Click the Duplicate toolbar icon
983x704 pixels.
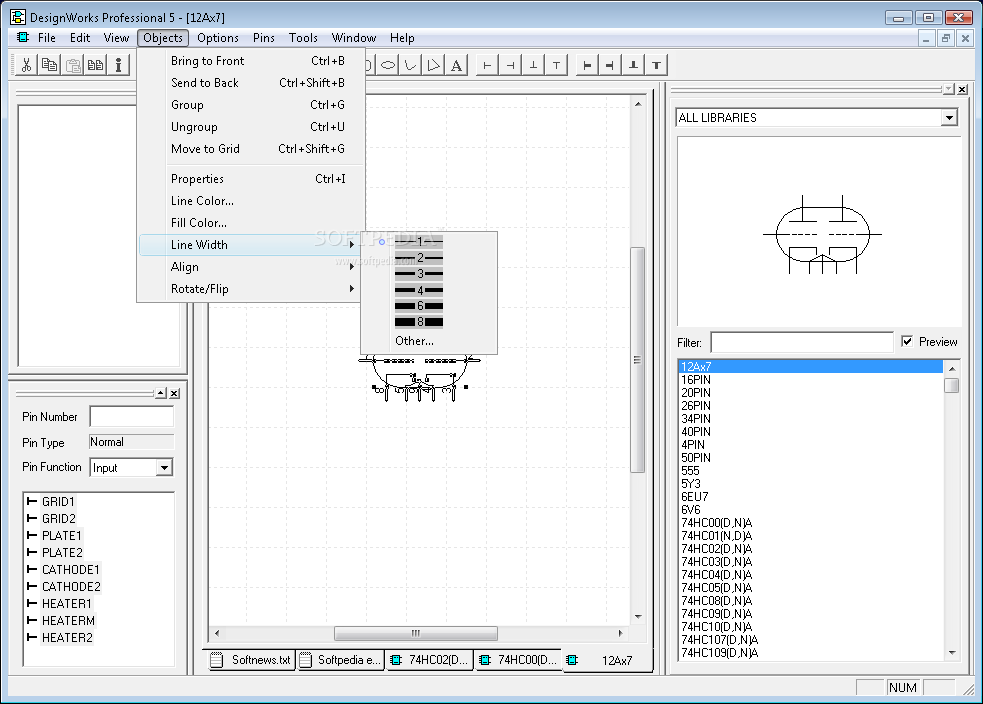click(95, 65)
